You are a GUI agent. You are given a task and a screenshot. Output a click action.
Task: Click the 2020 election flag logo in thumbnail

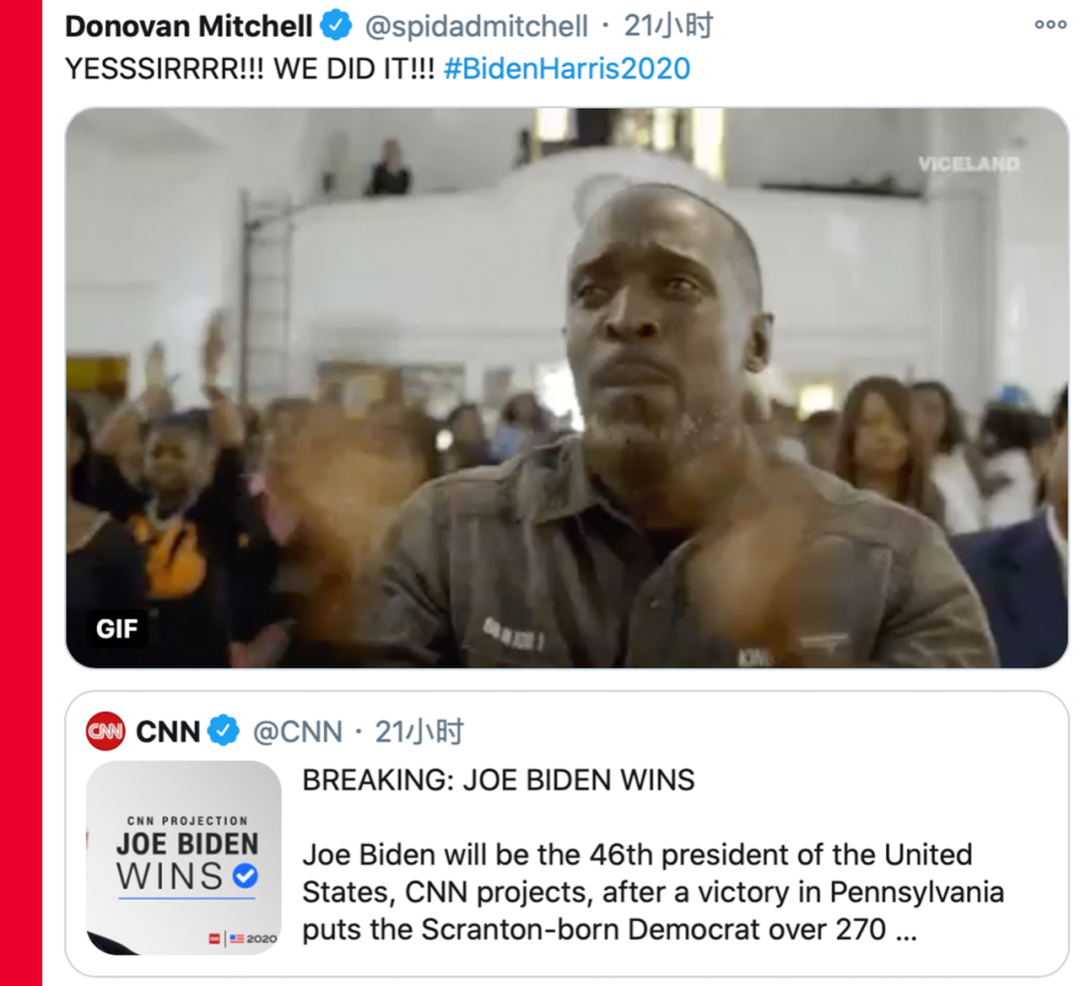243,938
